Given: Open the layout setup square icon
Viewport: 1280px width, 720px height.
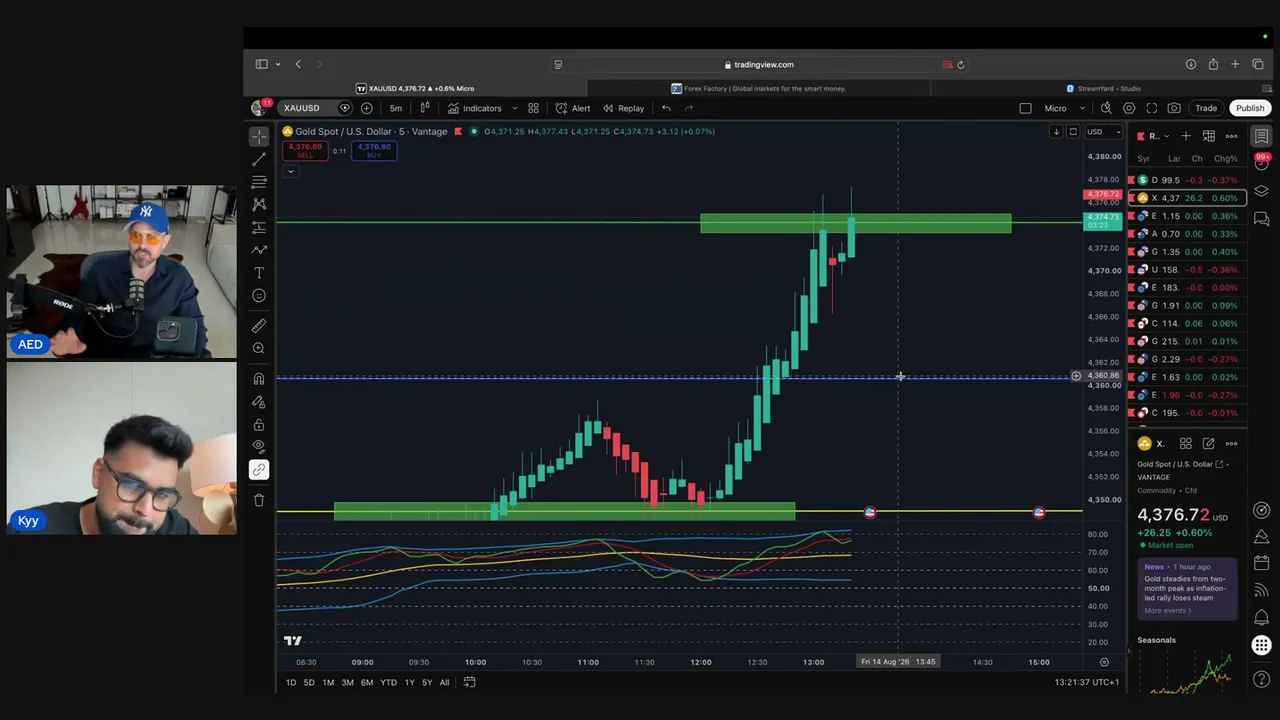Looking at the screenshot, I should point(1025,108).
